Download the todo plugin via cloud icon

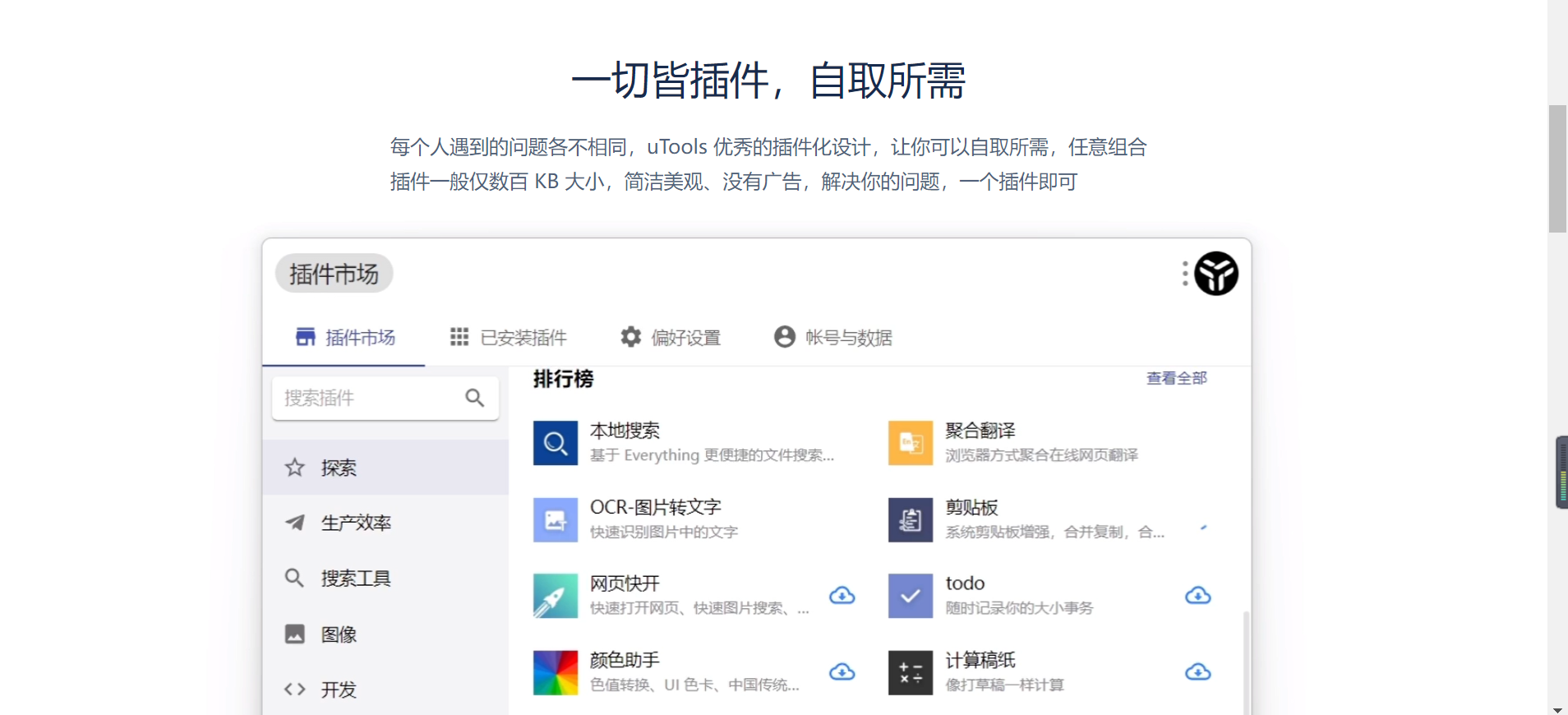pos(1198,595)
